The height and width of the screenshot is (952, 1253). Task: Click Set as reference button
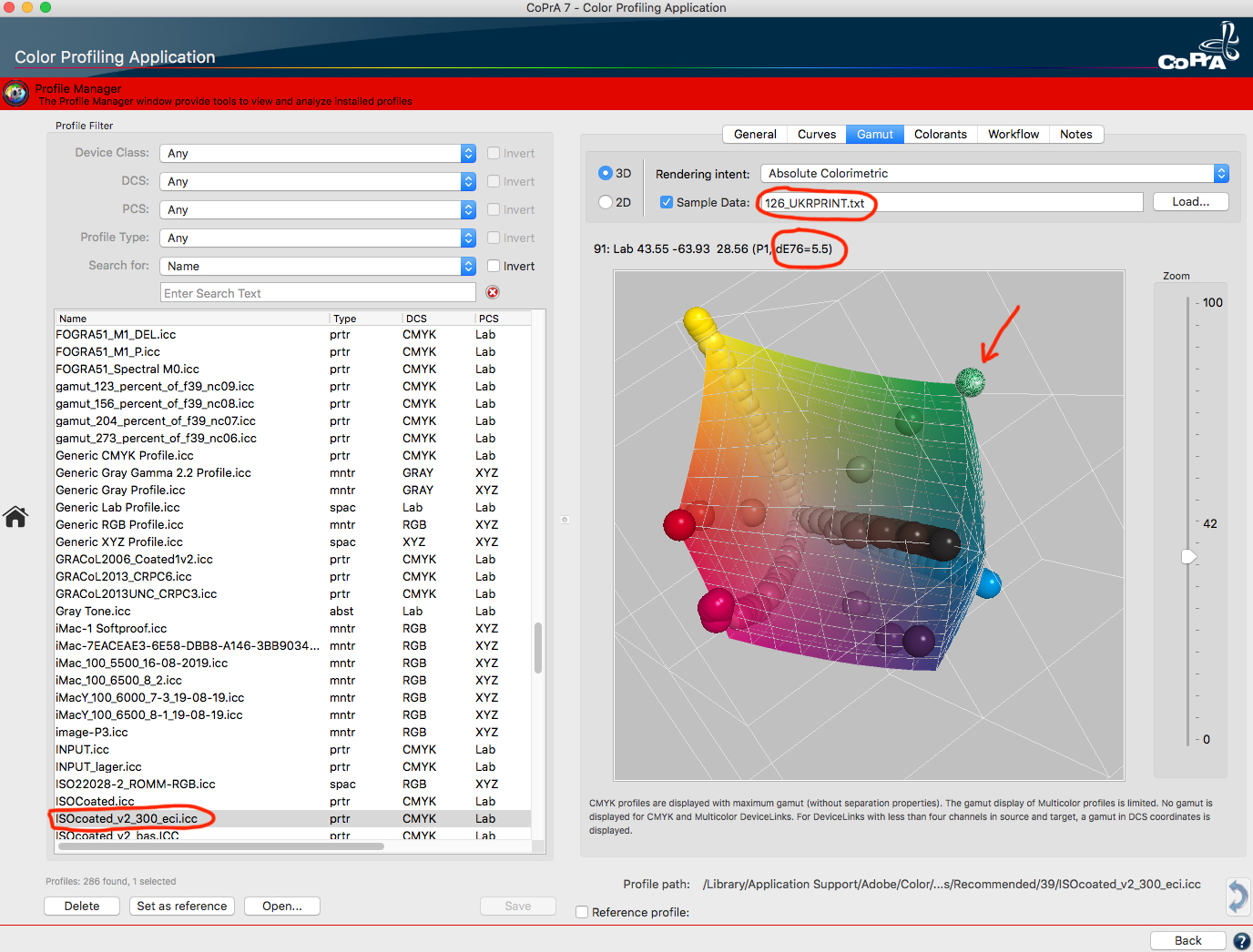pyautogui.click(x=182, y=906)
